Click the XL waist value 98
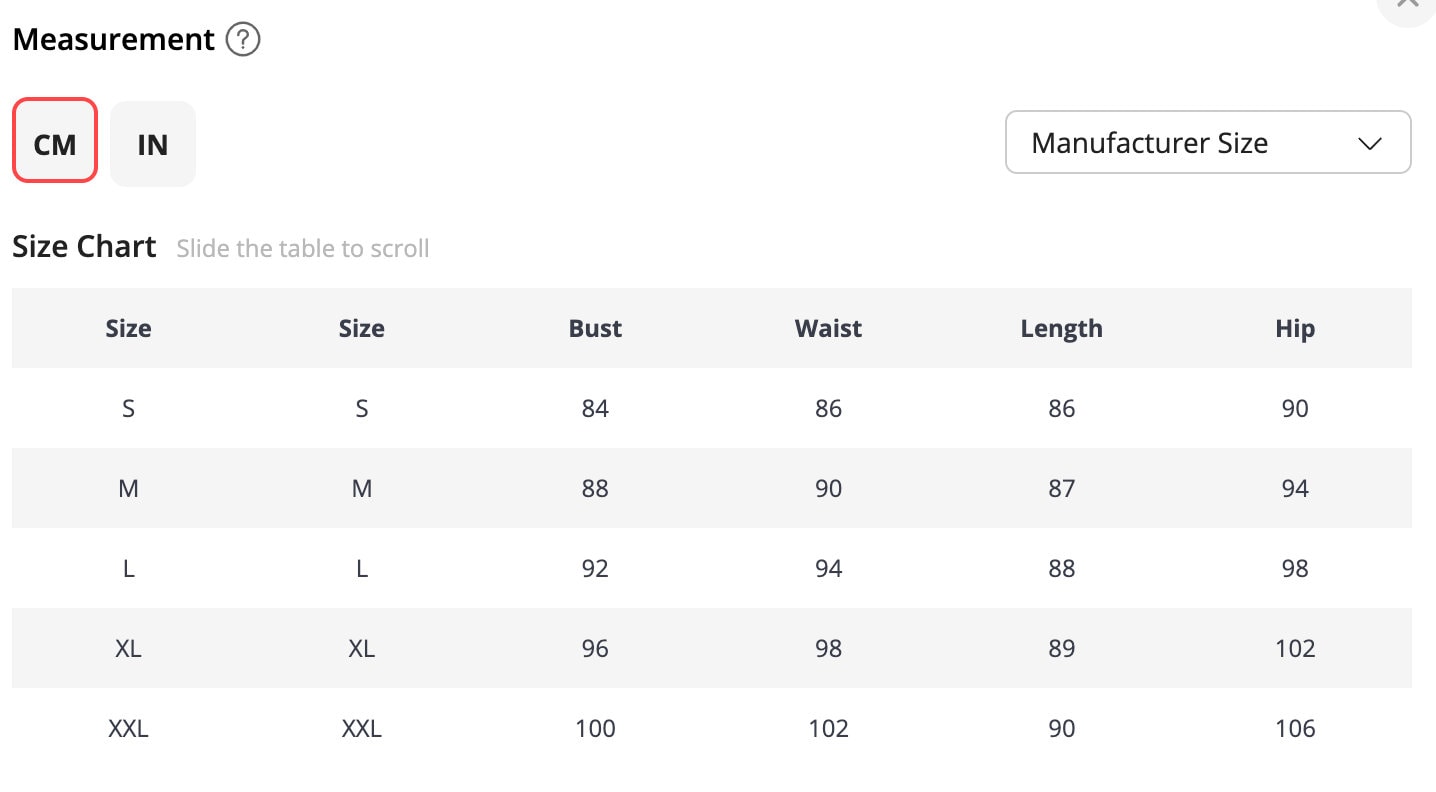This screenshot has height=792, width=1436. (828, 648)
